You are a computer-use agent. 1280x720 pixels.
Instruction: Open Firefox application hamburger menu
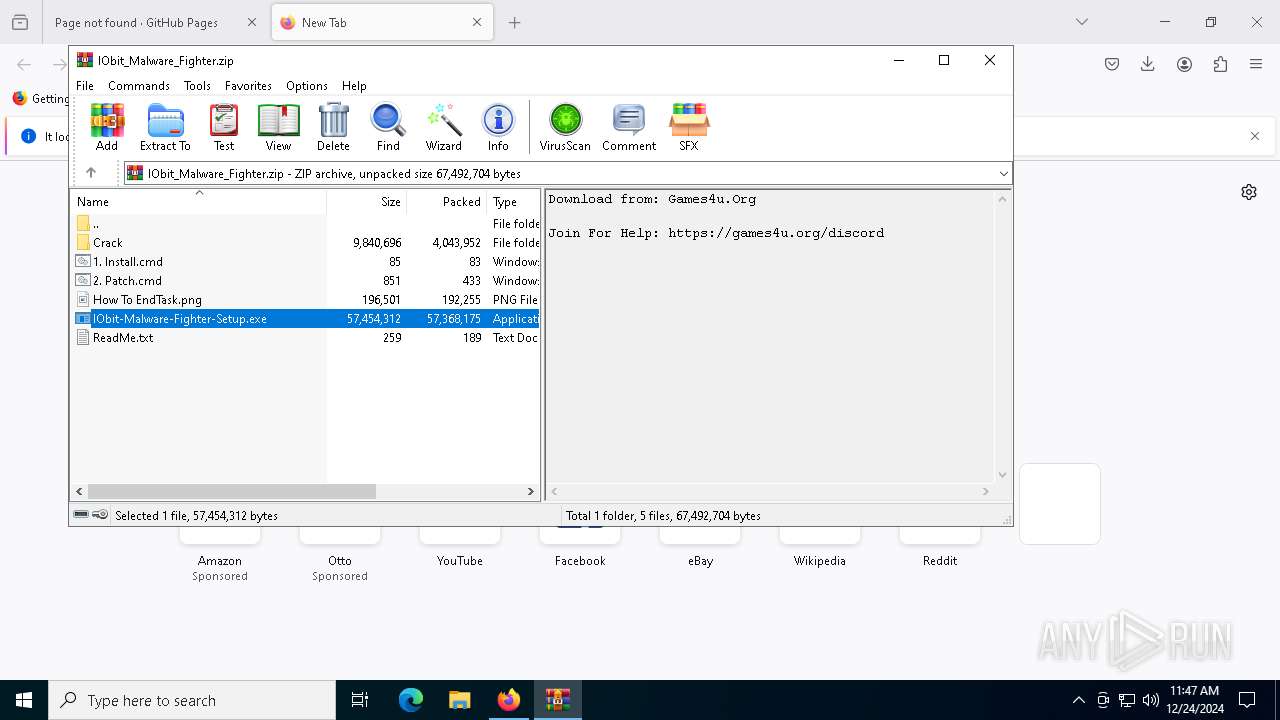[1256, 64]
